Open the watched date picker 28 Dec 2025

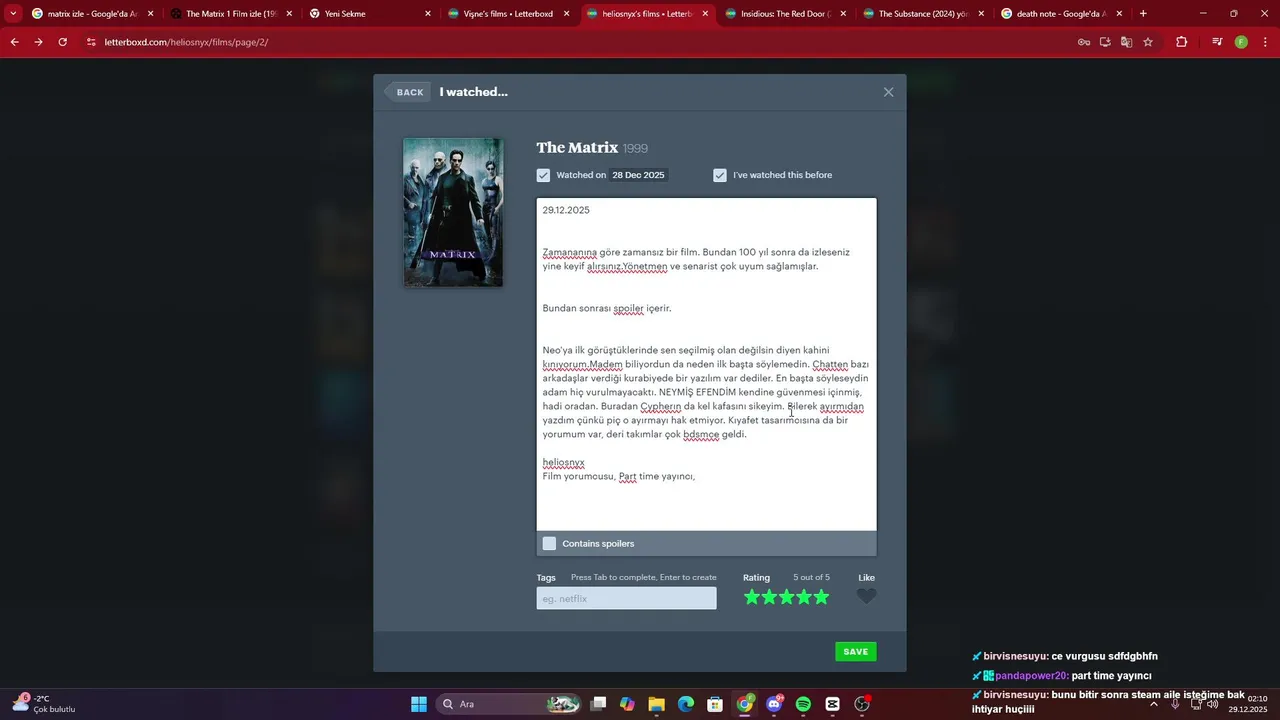(638, 175)
